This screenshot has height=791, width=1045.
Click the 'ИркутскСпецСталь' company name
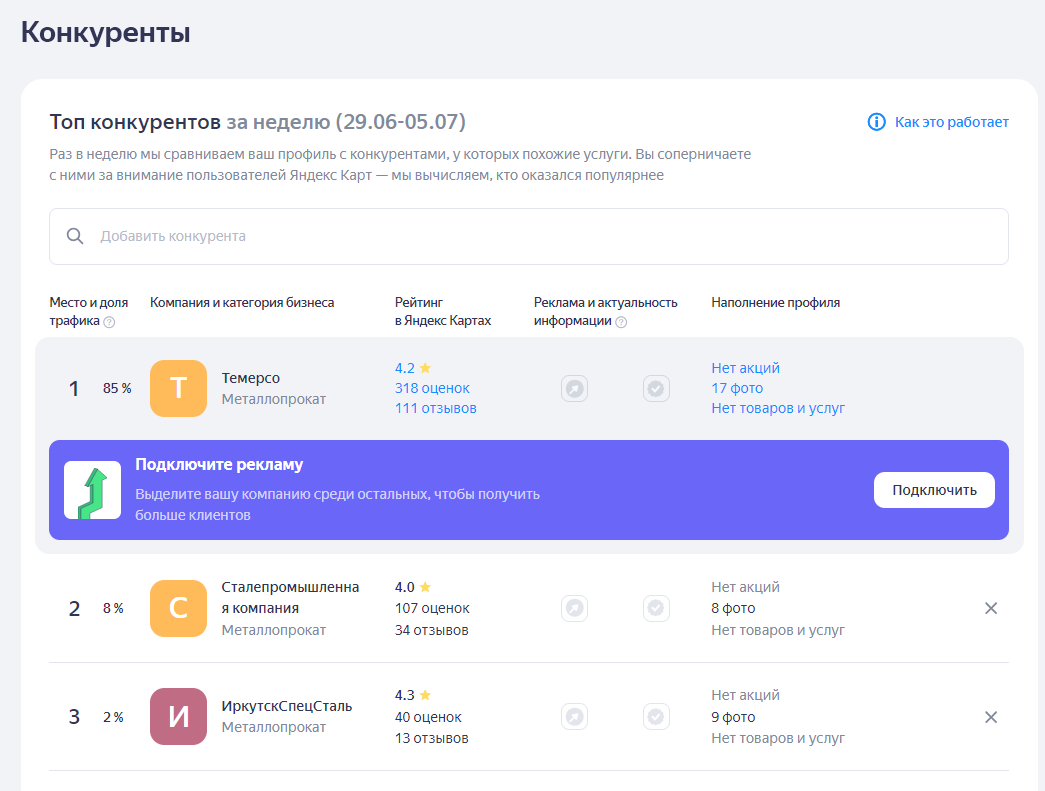tap(287, 706)
